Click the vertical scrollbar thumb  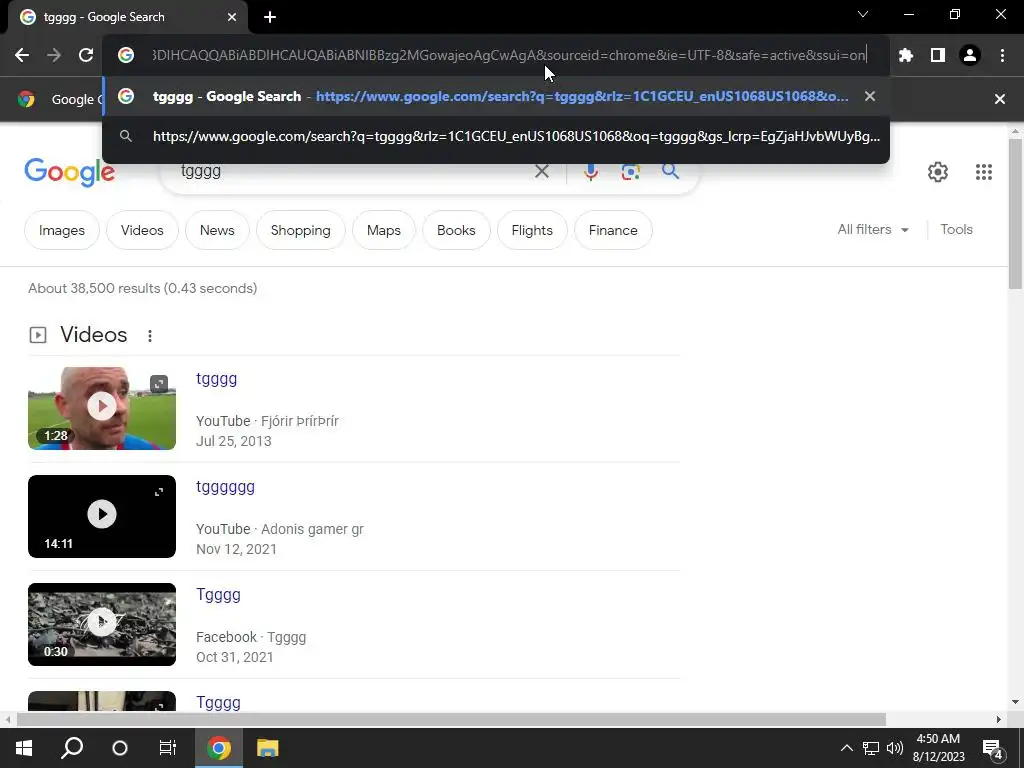click(1015, 213)
